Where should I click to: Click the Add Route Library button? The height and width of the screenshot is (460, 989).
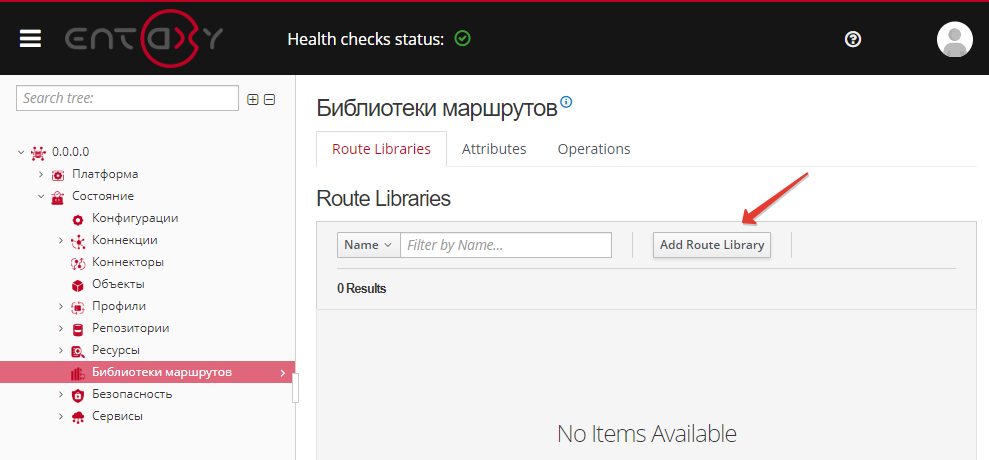pyautogui.click(x=711, y=245)
